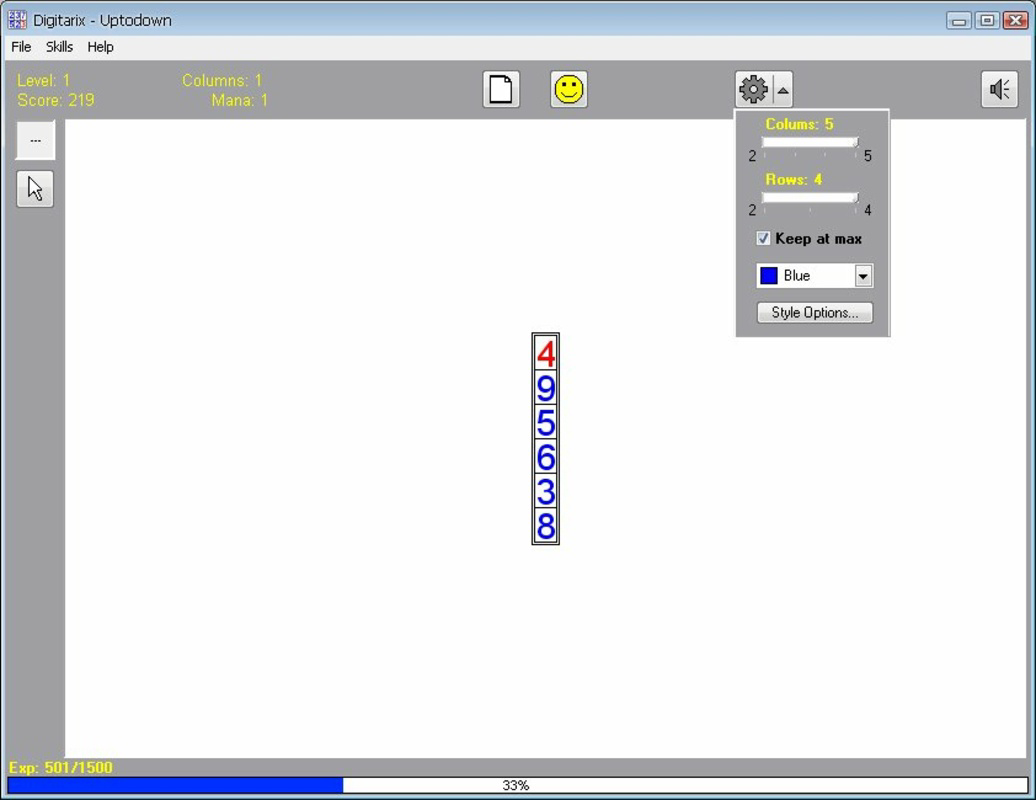Maximize the Digitarix window
1036x800 pixels.
point(987,20)
